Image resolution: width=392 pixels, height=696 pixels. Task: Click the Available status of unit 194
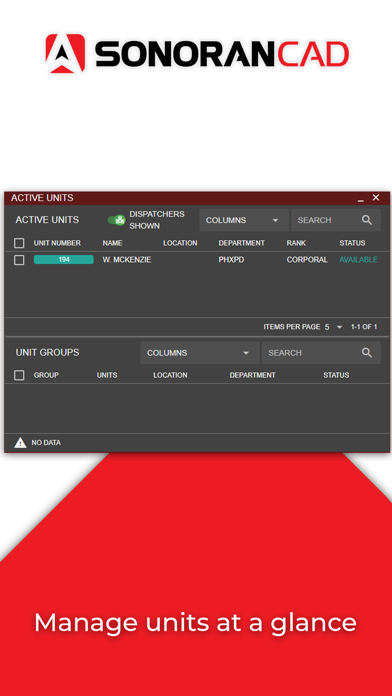click(x=359, y=260)
